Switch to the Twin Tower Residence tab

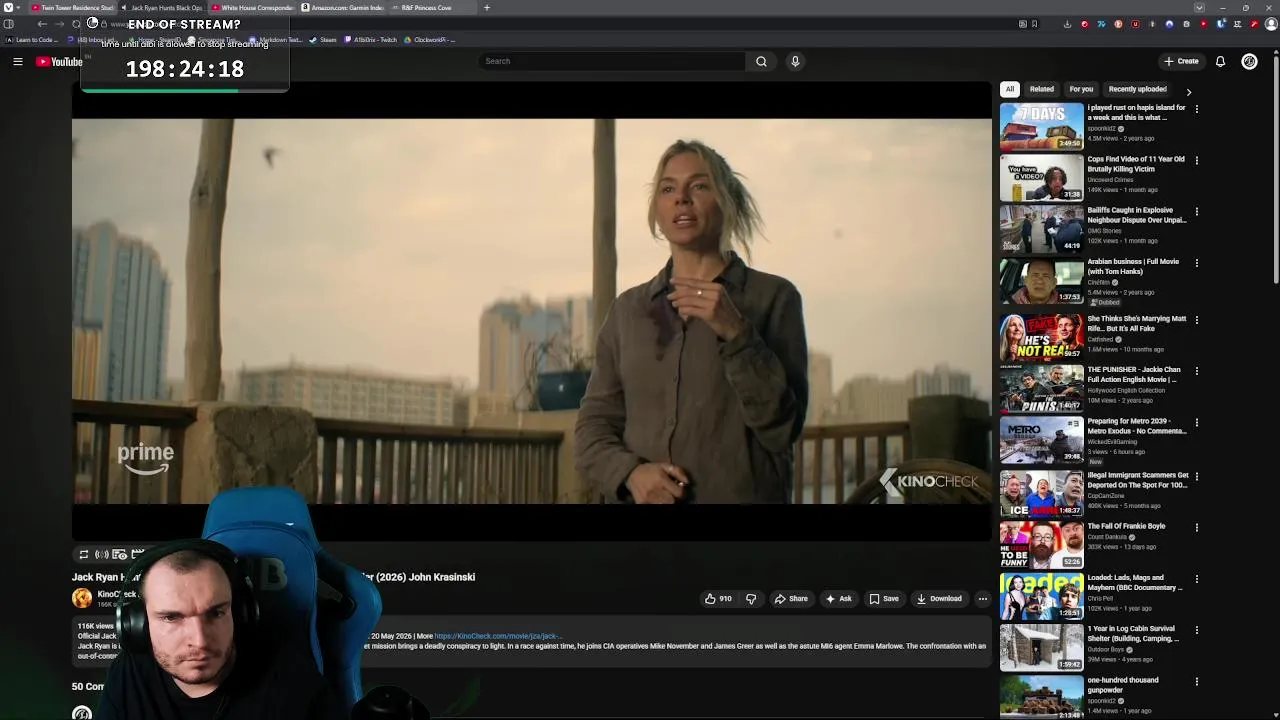coord(72,8)
